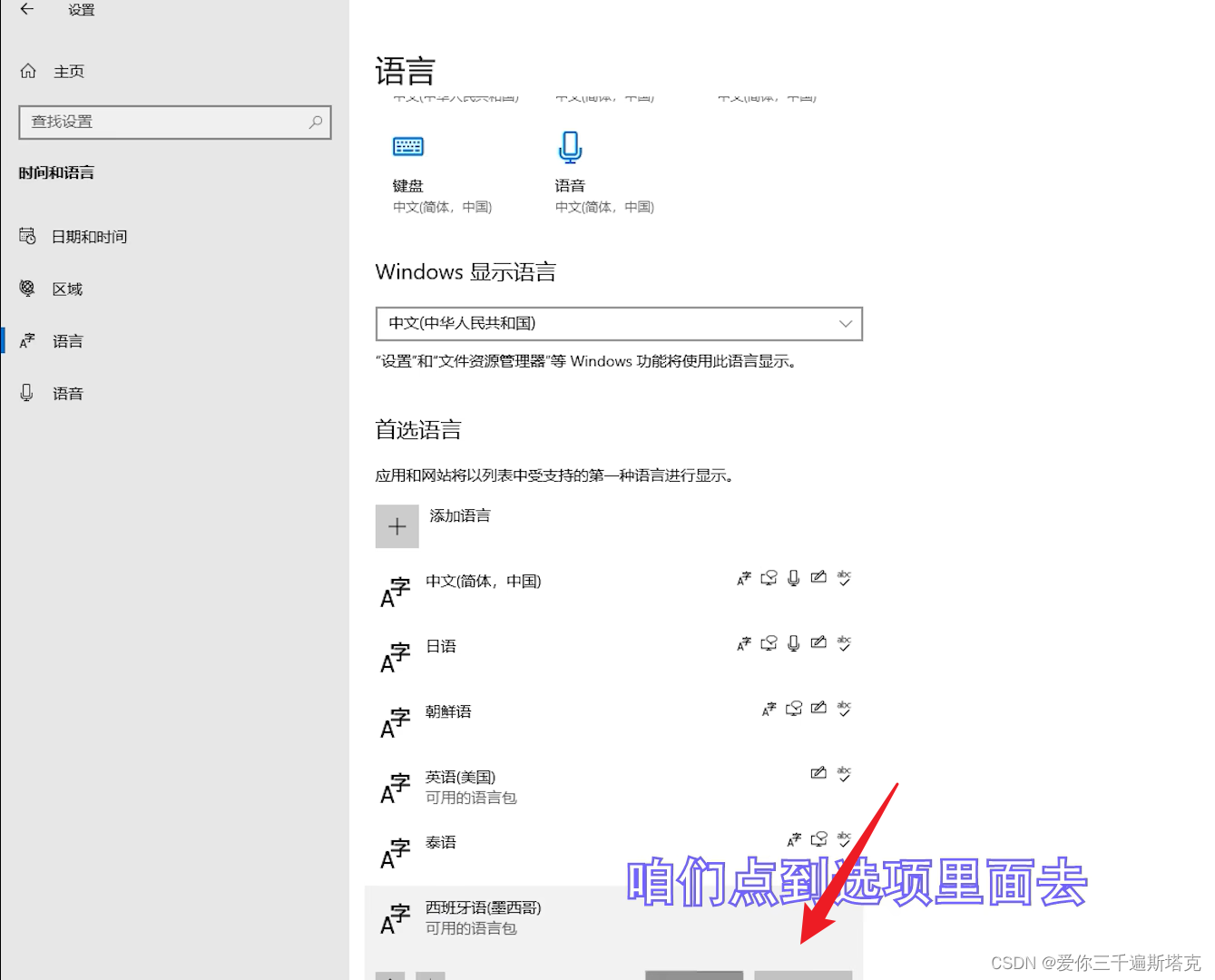
Task: Open the 语音 microphone tile in the main pane
Action: pos(604,174)
